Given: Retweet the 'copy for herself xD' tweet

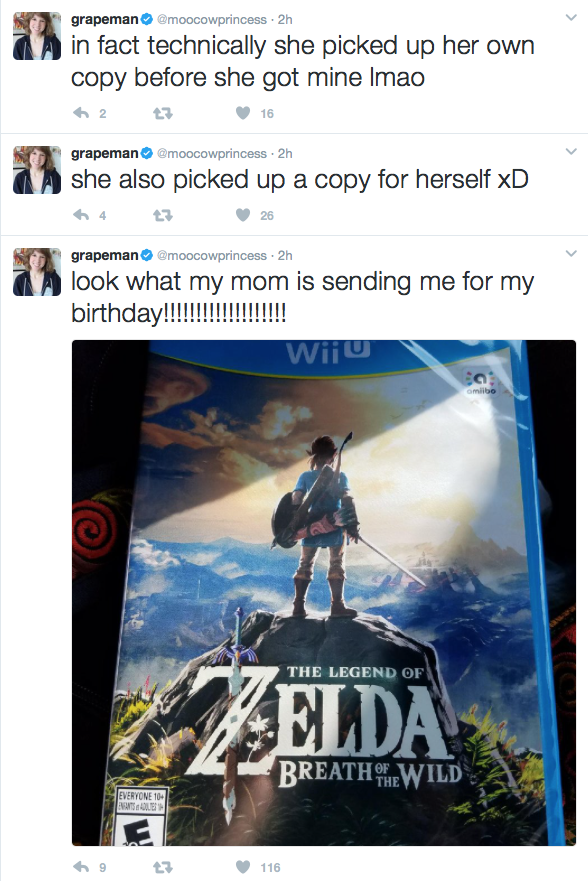Looking at the screenshot, I should [163, 215].
